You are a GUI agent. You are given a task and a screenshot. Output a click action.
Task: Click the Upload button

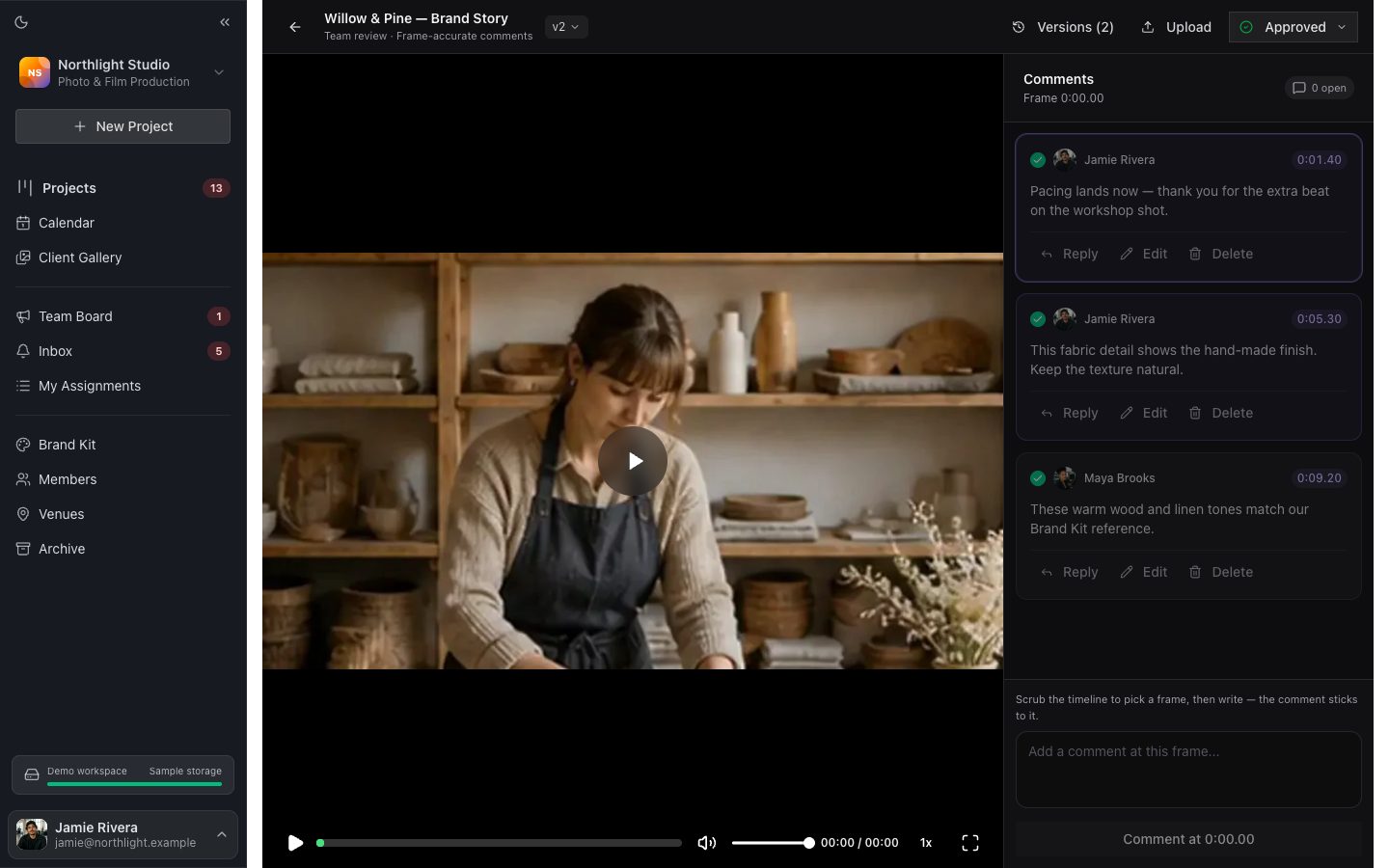click(x=1176, y=27)
